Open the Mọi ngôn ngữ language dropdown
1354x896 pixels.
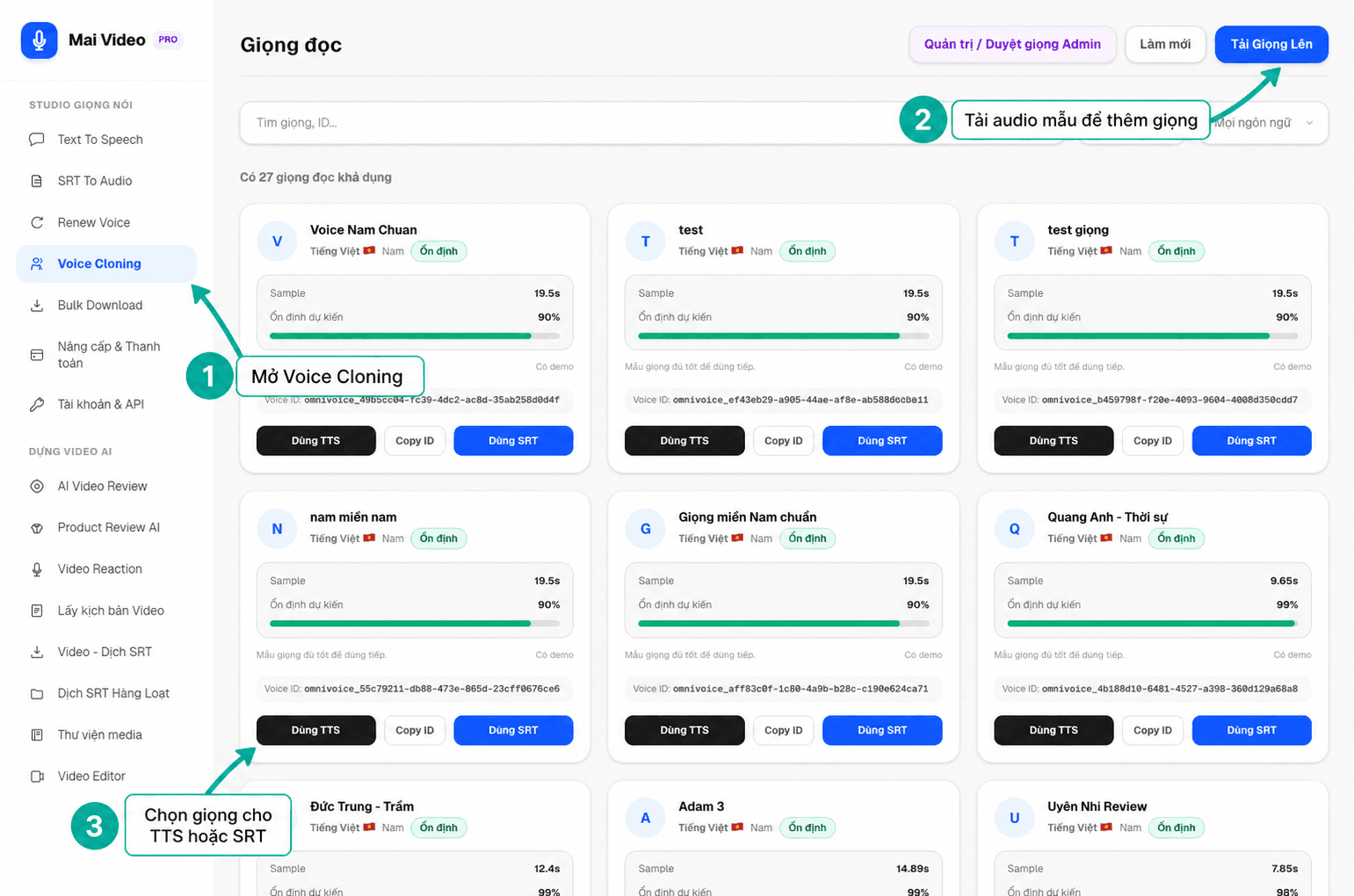1264,123
